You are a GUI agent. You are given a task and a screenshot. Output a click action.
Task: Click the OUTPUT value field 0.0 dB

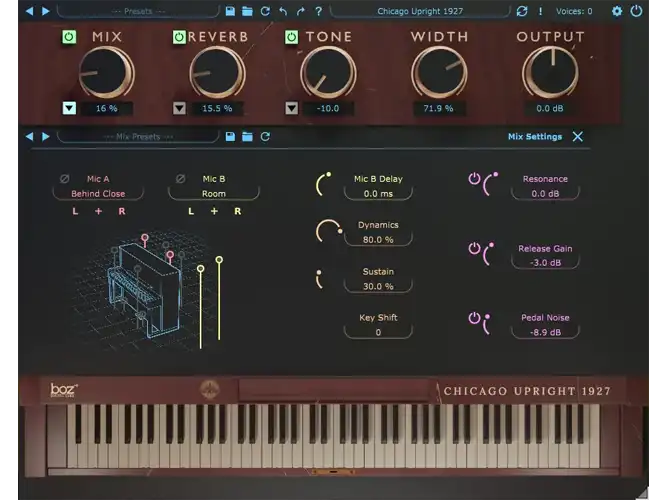click(550, 109)
